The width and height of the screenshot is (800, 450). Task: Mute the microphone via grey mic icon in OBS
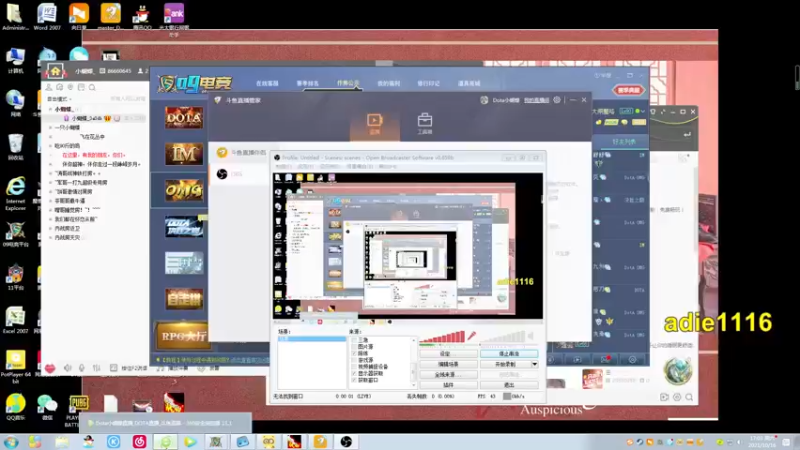[x=531, y=336]
